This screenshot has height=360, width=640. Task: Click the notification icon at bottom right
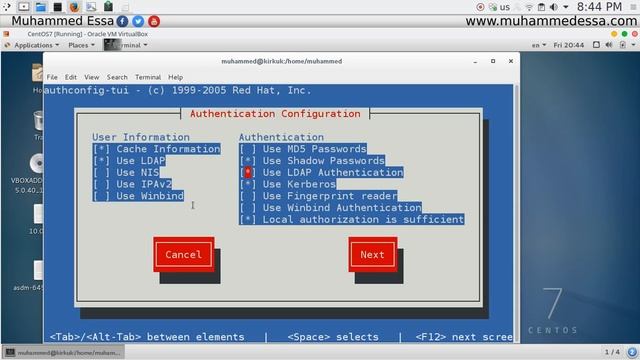(x=632, y=352)
